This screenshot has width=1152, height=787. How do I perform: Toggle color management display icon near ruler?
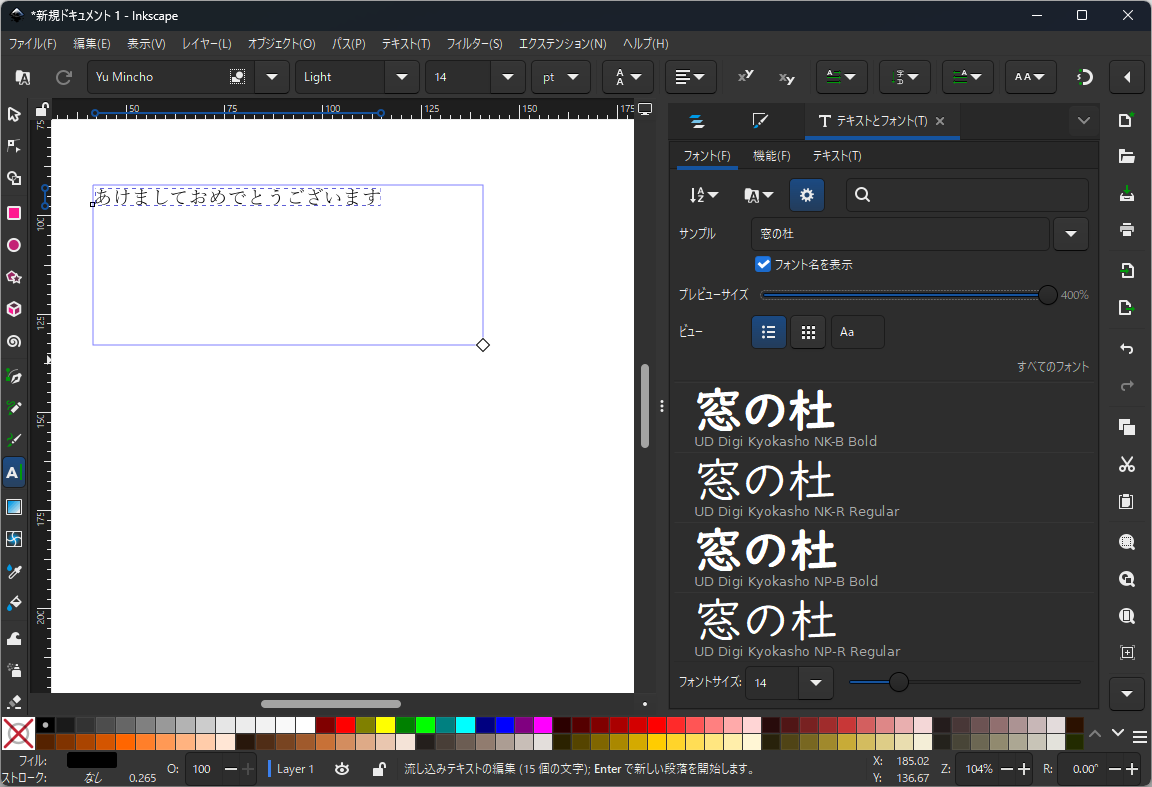pyautogui.click(x=645, y=109)
